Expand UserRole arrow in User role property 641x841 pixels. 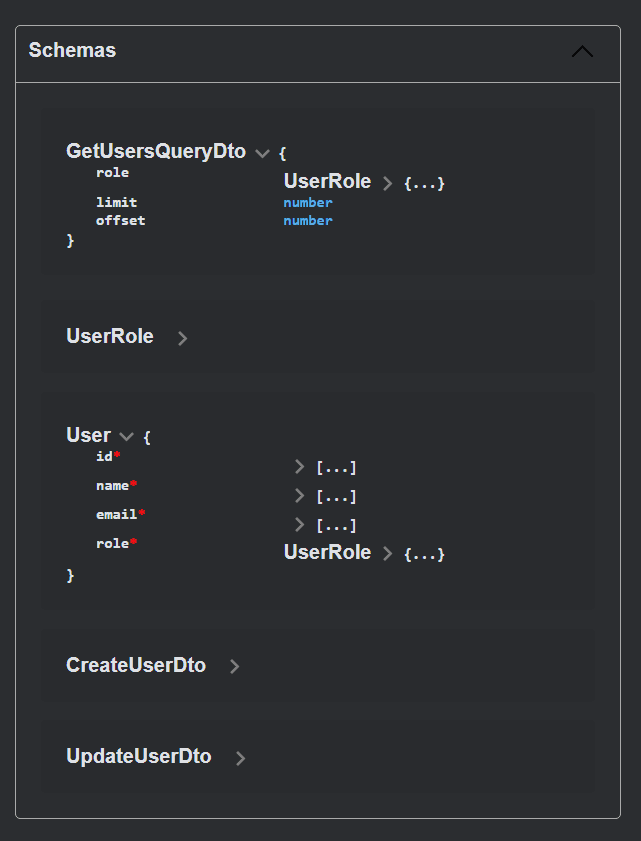click(x=388, y=553)
